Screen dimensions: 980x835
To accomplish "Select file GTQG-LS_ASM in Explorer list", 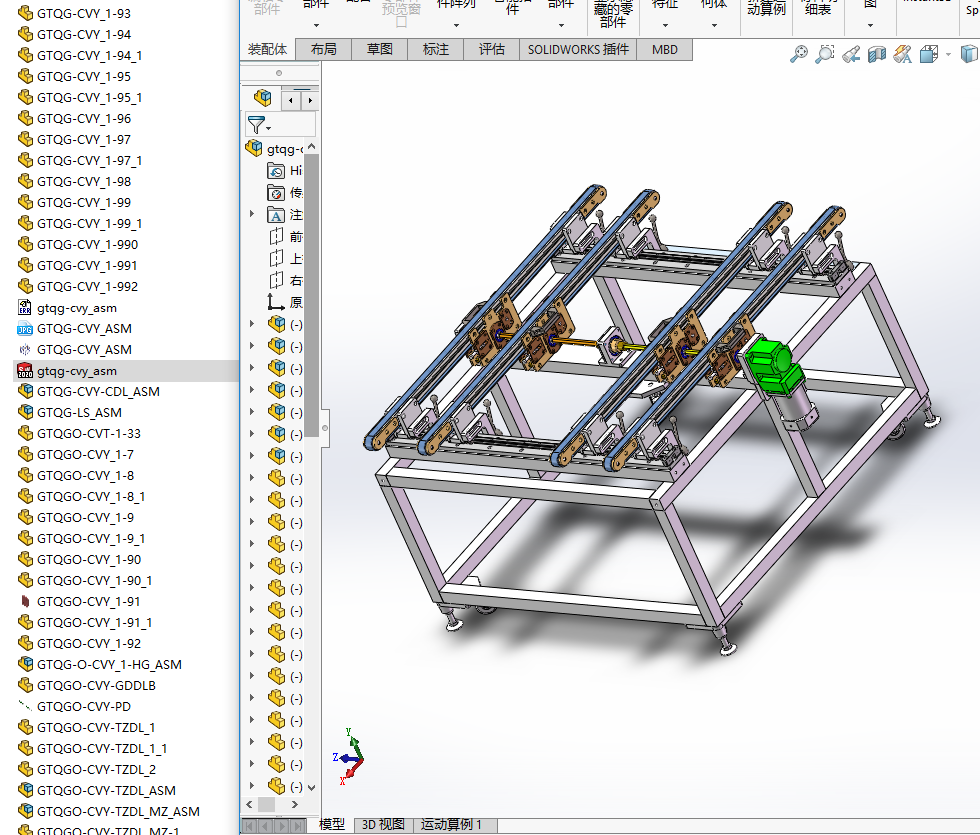I will coord(79,412).
